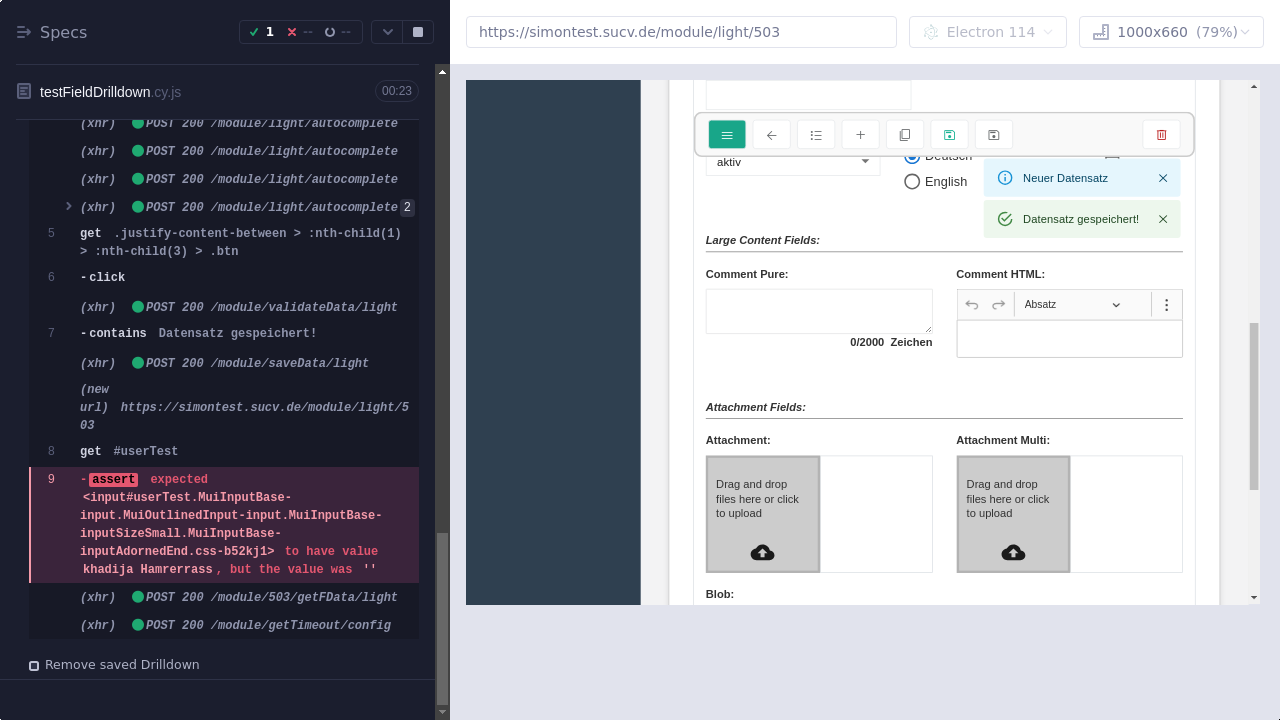Click the Specs heading
The image size is (1280, 720).
pos(64,32)
